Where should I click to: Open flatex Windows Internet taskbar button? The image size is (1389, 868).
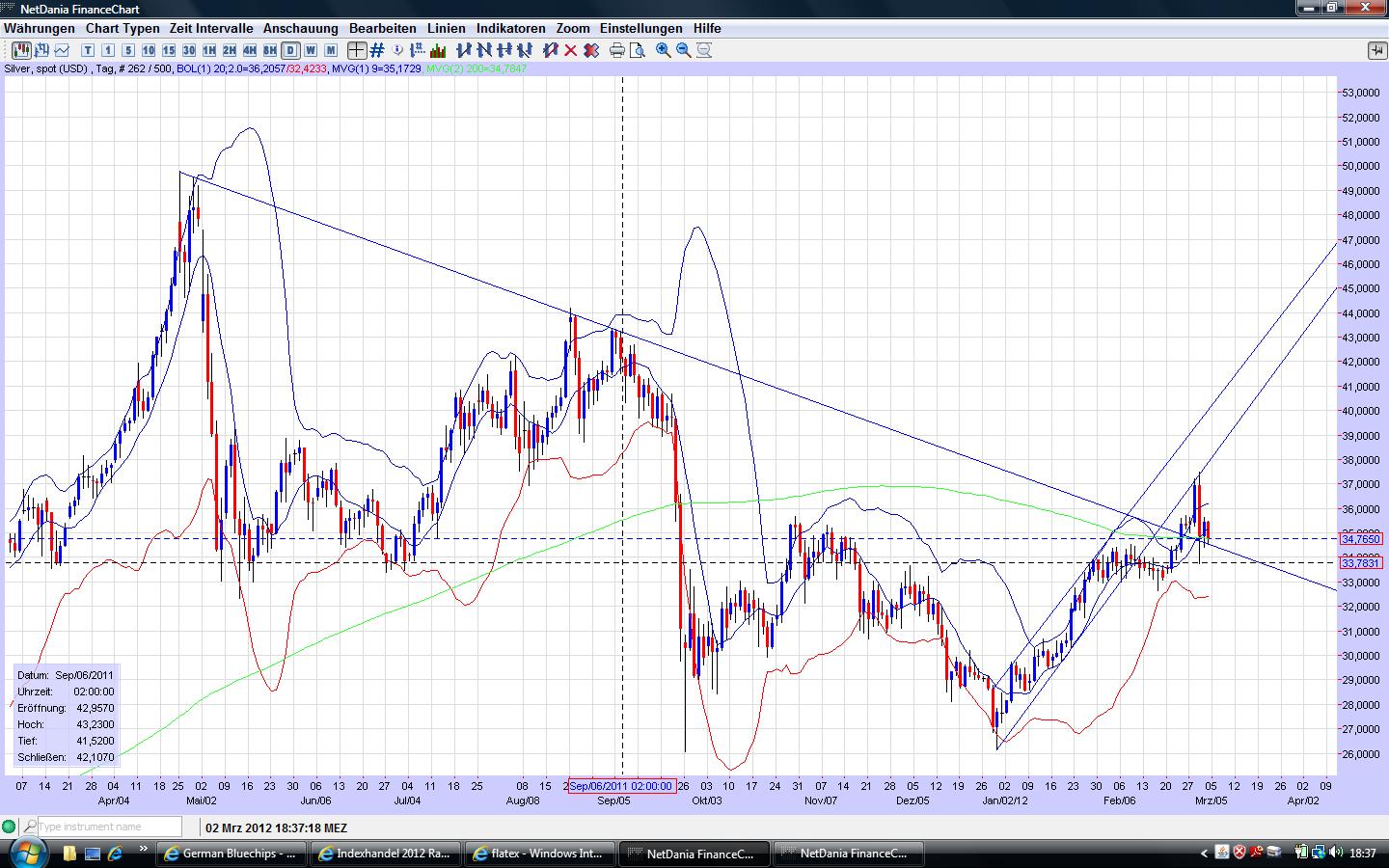540,853
